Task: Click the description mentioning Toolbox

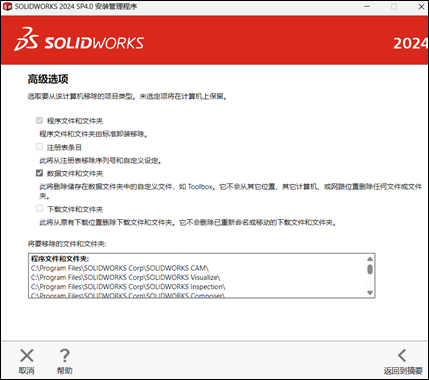Action: click(x=231, y=191)
